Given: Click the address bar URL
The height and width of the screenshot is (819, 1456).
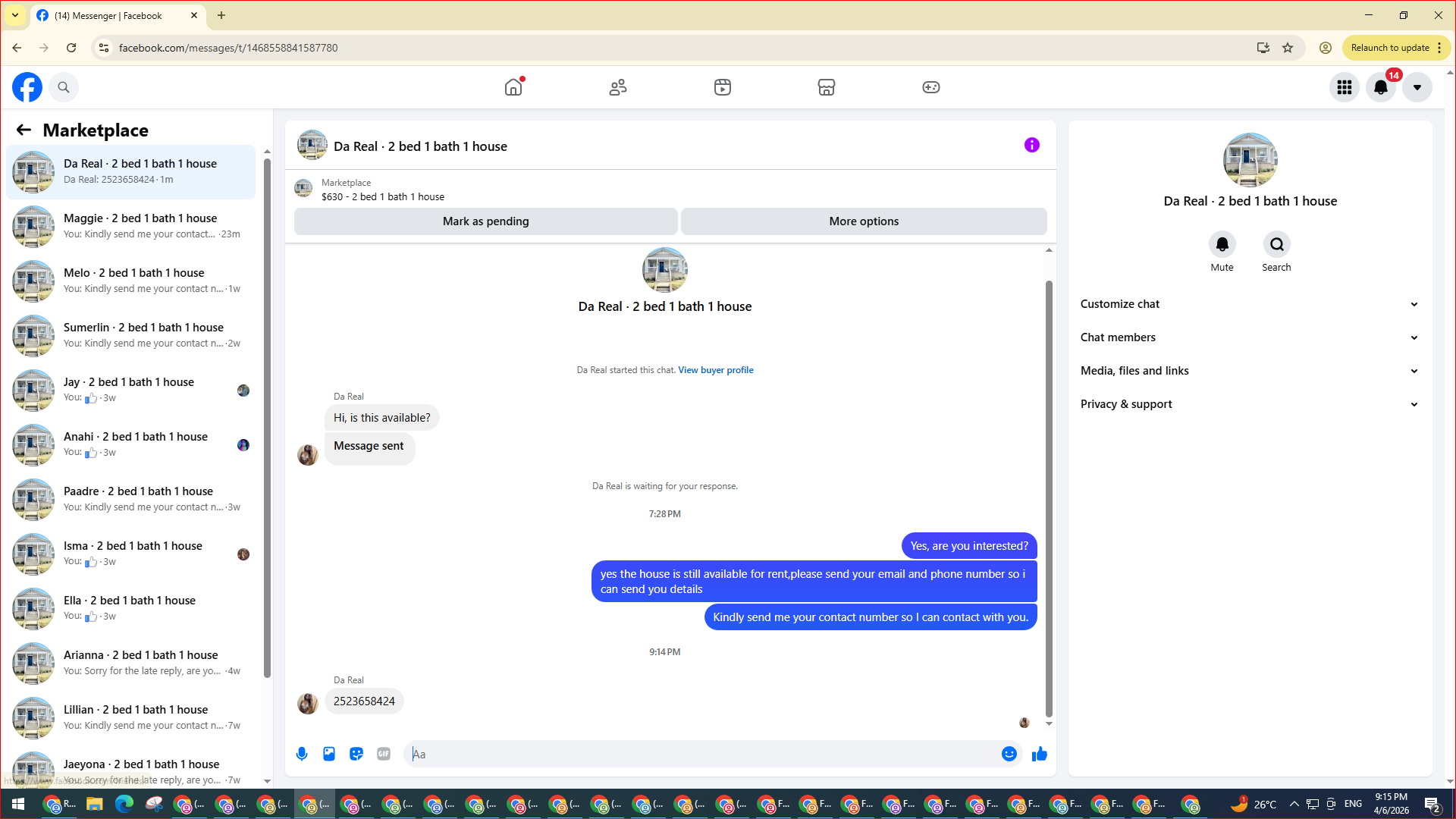Looking at the screenshot, I should pyautogui.click(x=228, y=48).
